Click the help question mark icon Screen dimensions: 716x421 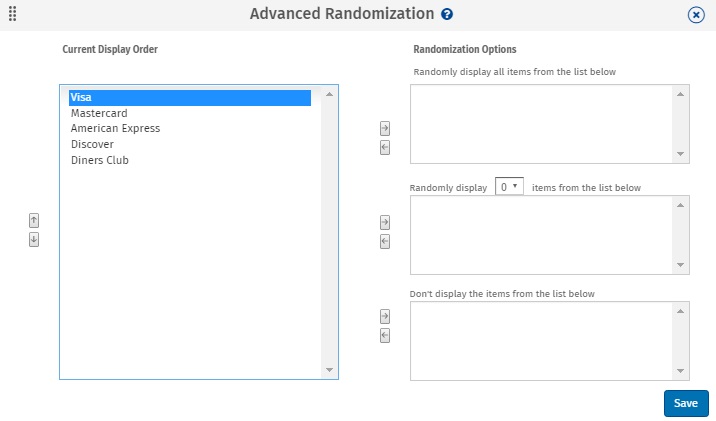[x=447, y=14]
